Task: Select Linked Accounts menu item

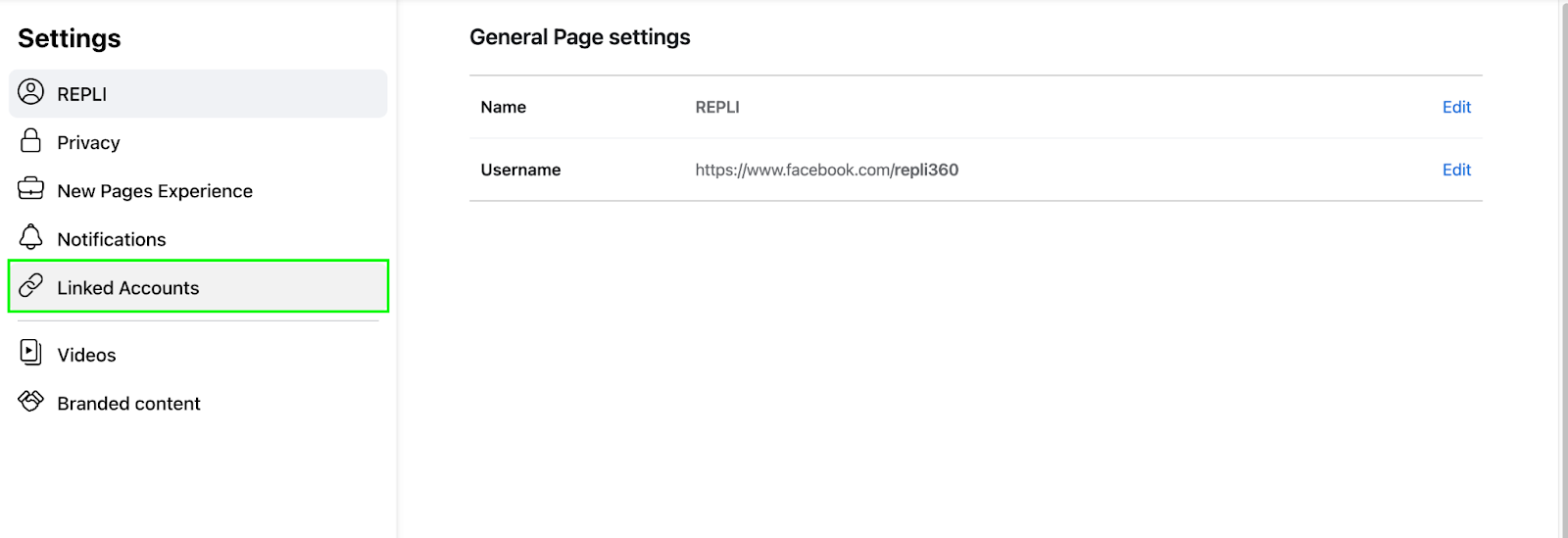Action: pyautogui.click(x=198, y=286)
